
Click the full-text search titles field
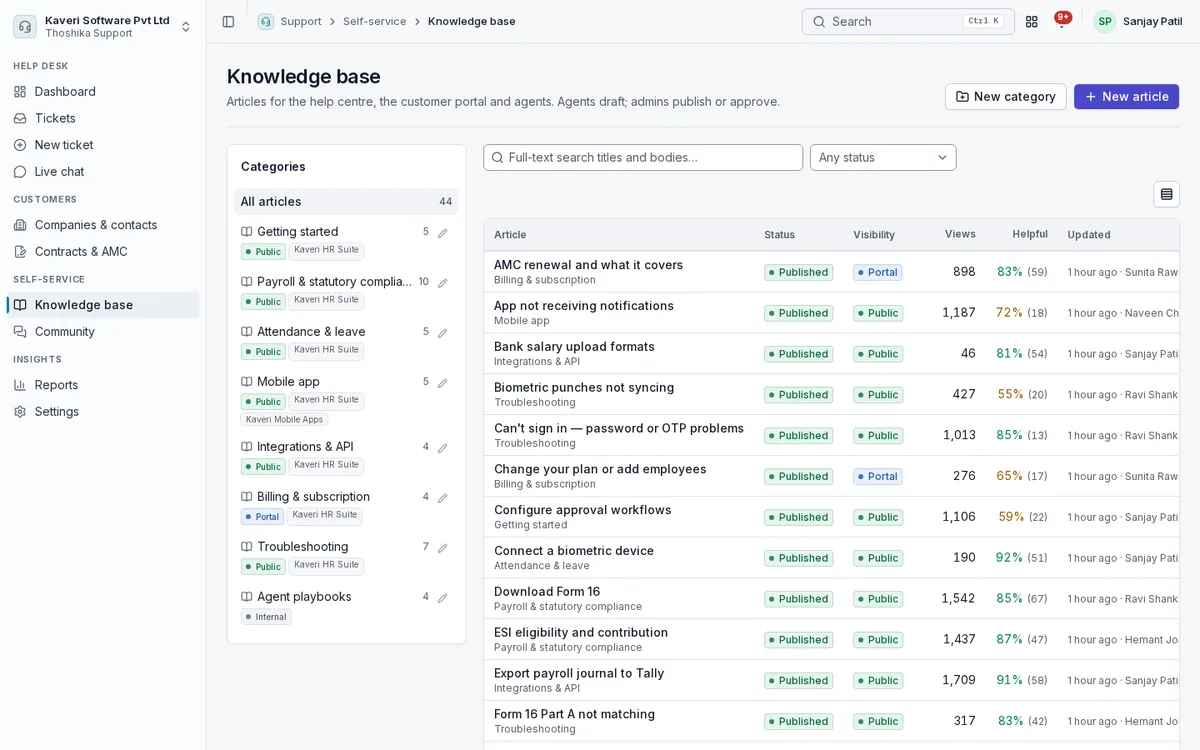point(643,157)
